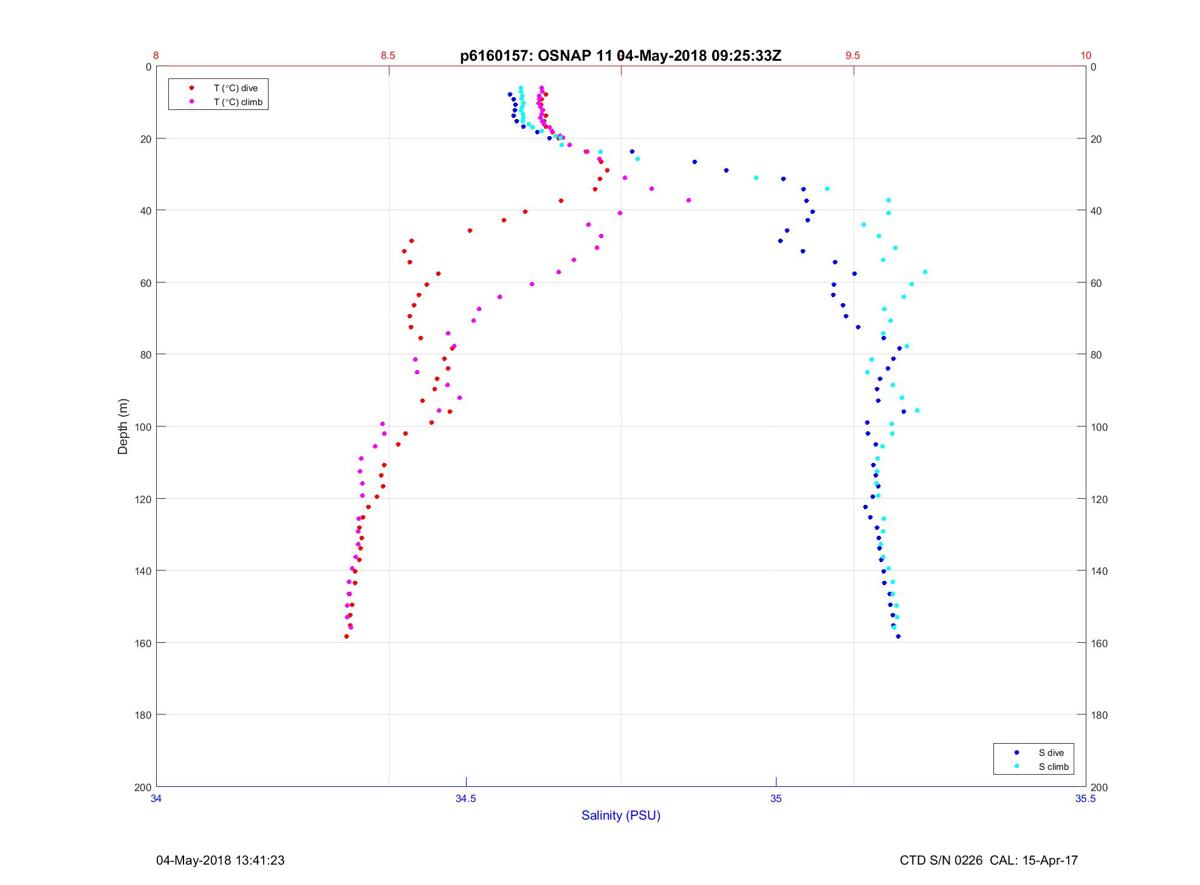Click the 34.5 salinity tick label
This screenshot has width=1200, height=885.
466,798
